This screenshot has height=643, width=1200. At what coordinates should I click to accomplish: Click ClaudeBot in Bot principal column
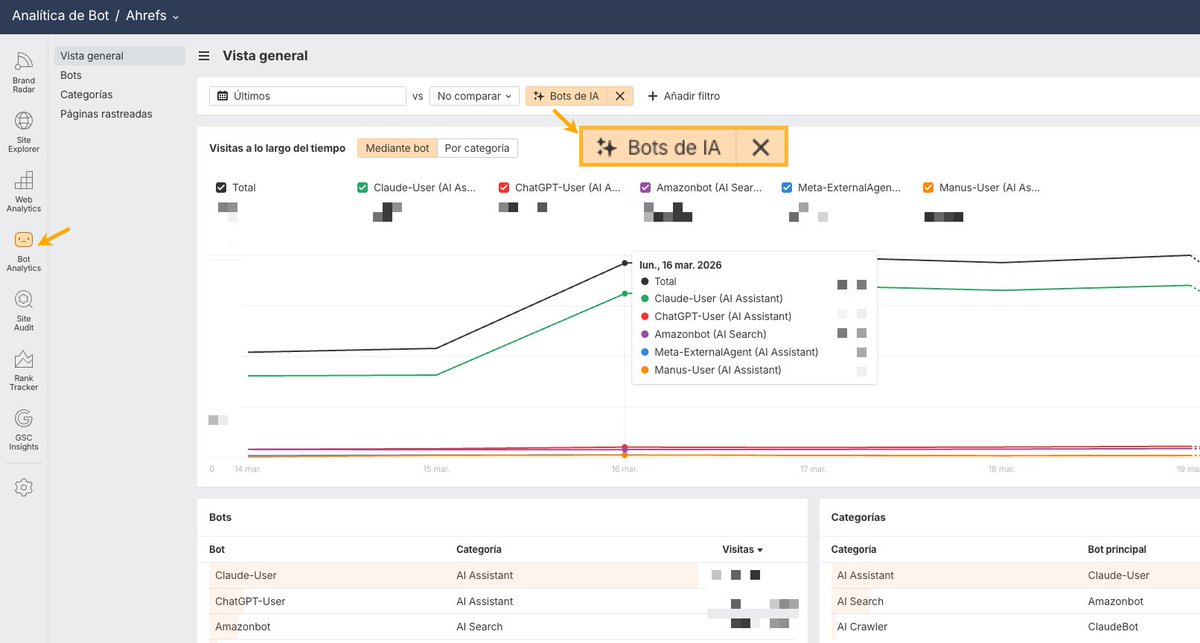1112,627
